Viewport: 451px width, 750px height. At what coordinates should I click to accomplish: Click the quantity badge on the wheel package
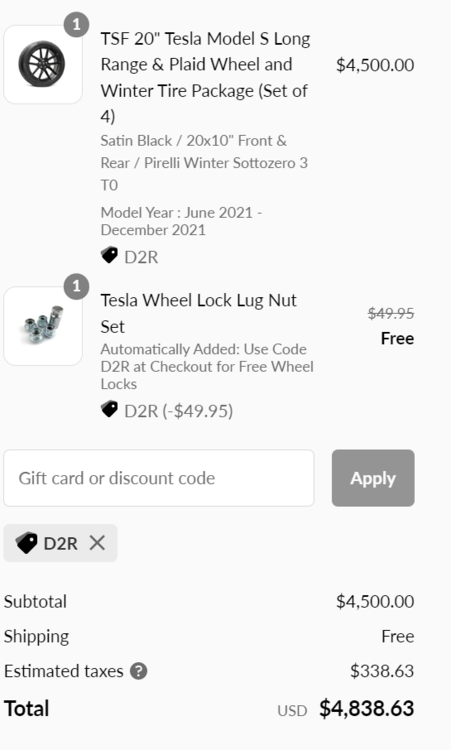[77, 24]
